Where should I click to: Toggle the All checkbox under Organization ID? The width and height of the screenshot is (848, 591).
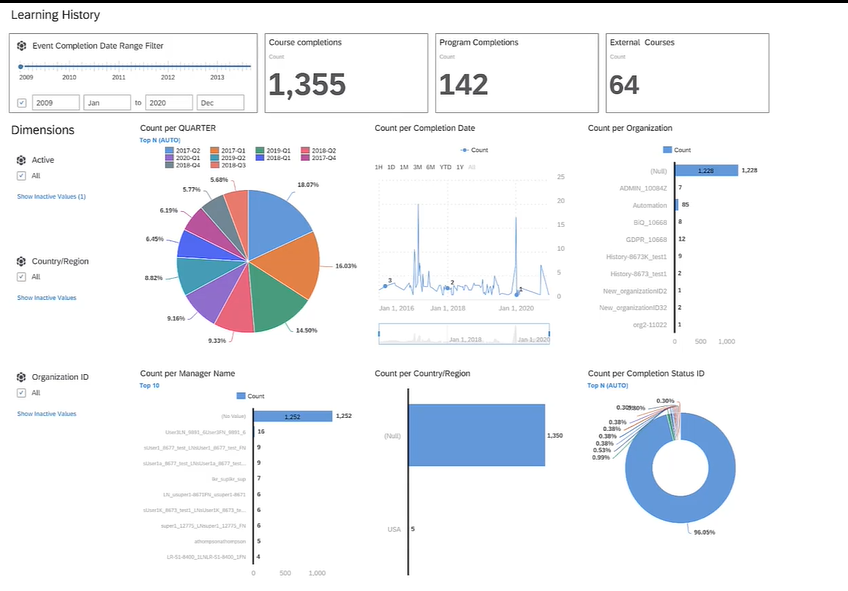point(22,392)
